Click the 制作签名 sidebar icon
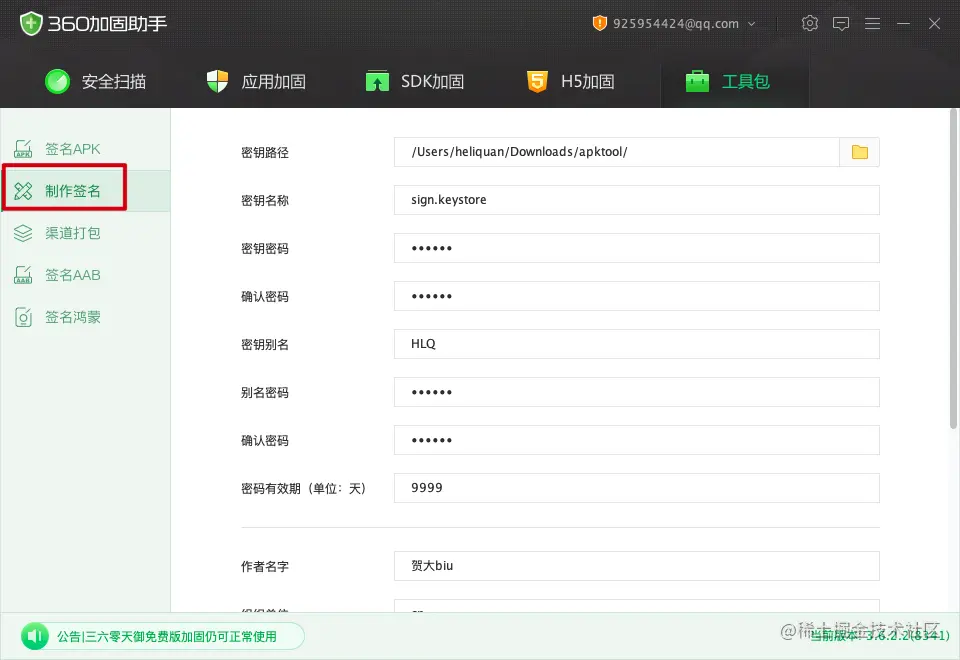The width and height of the screenshot is (960, 660). [x=23, y=191]
